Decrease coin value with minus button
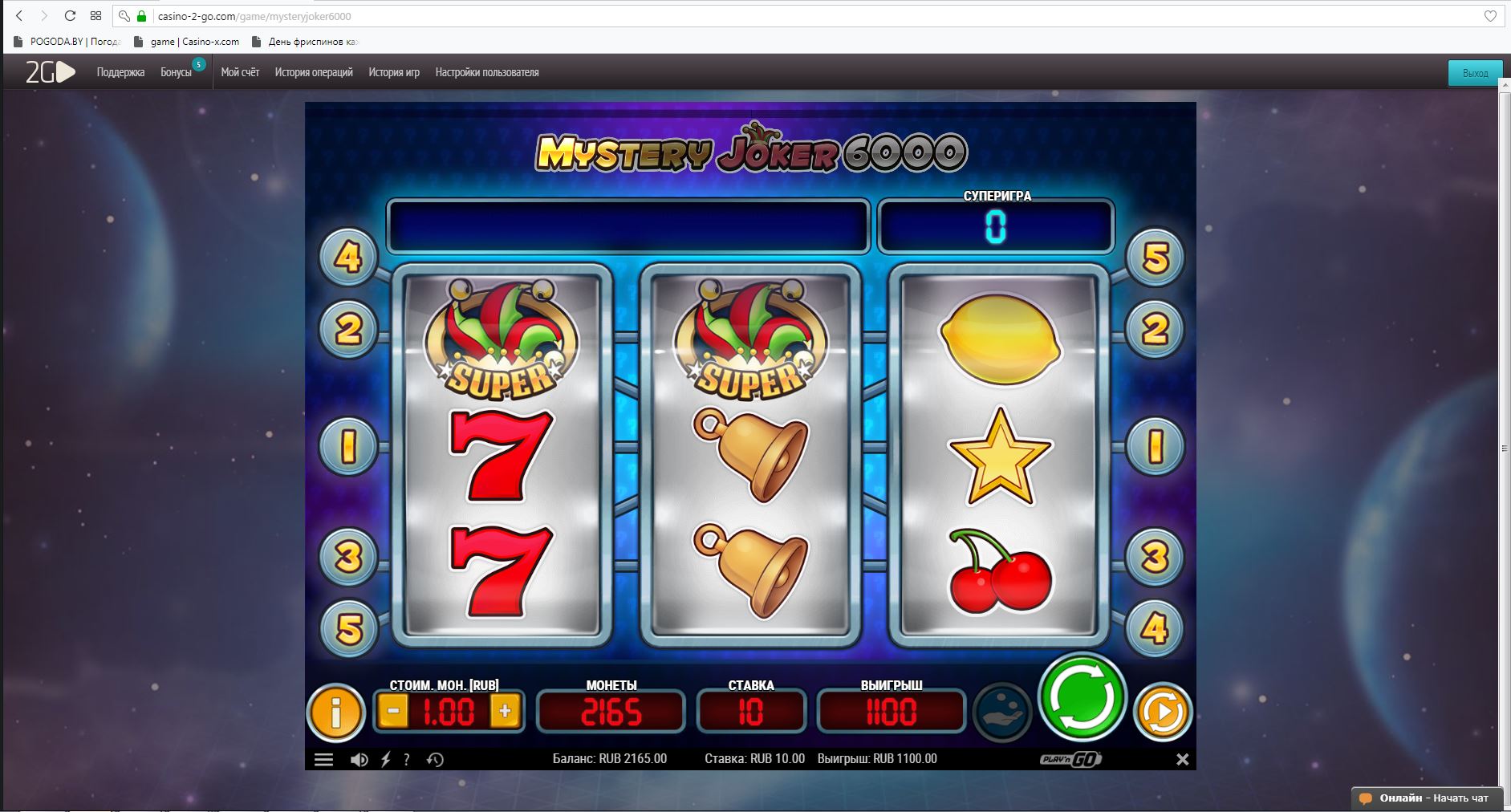Screen dimensions: 1511x812 point(392,711)
